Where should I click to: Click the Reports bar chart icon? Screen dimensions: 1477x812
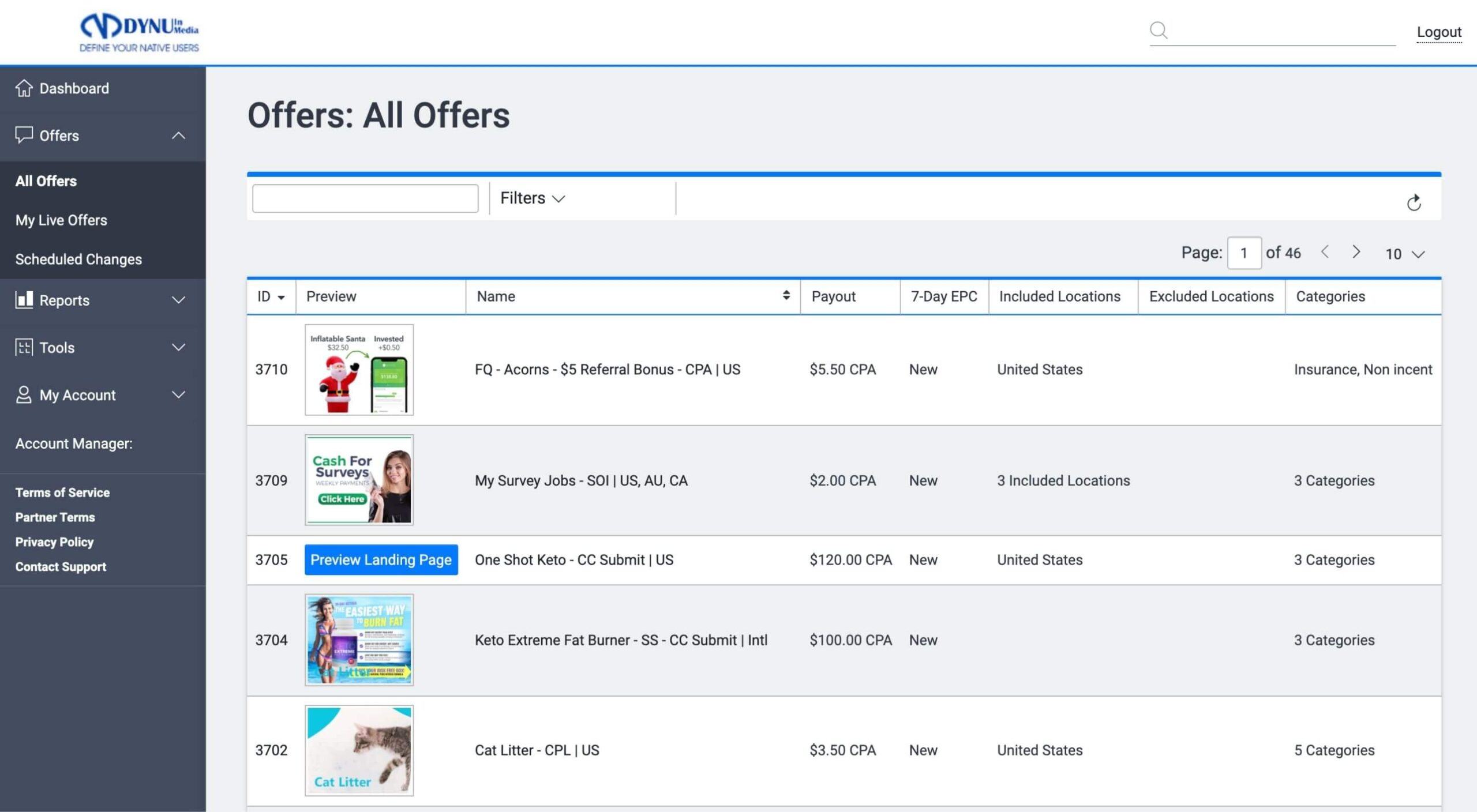(24, 300)
